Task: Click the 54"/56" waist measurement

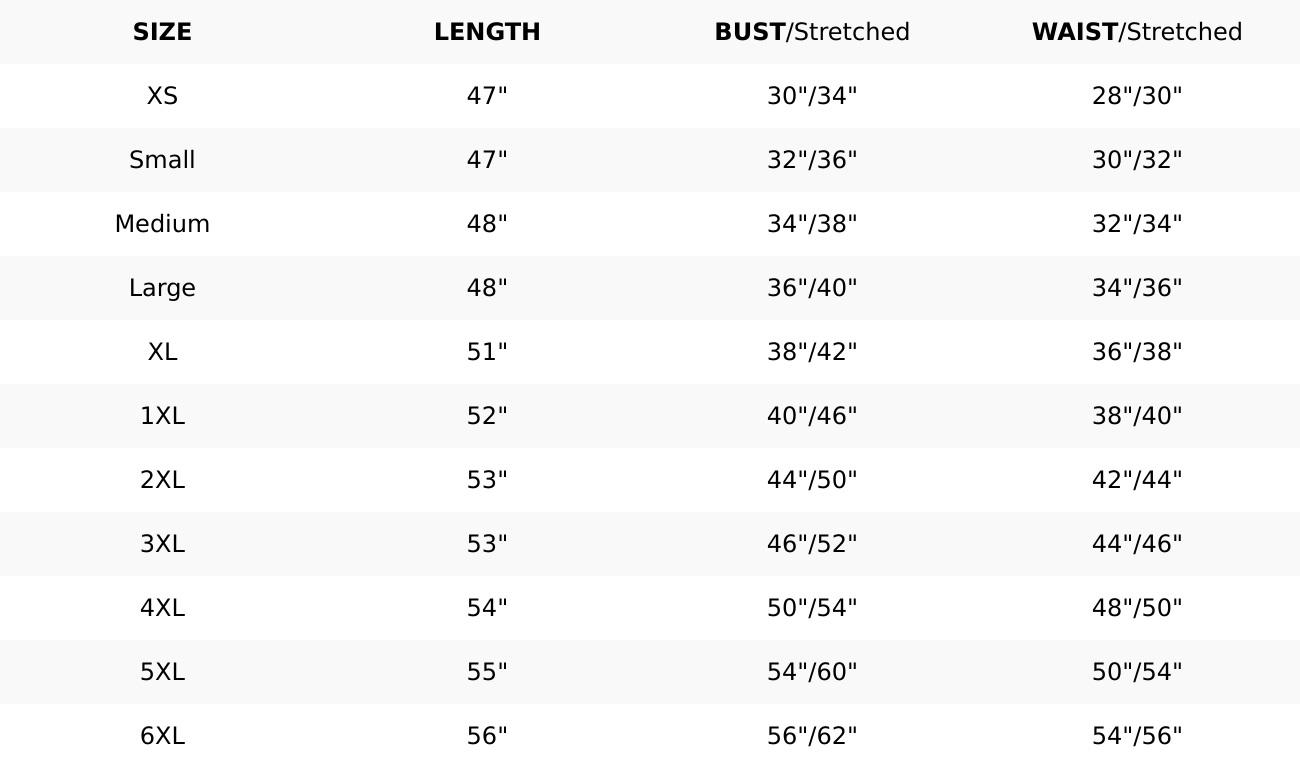Action: [x=1137, y=736]
